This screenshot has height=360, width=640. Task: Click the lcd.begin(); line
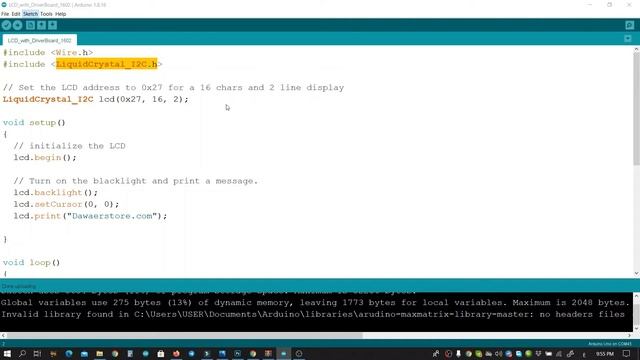[45, 158]
